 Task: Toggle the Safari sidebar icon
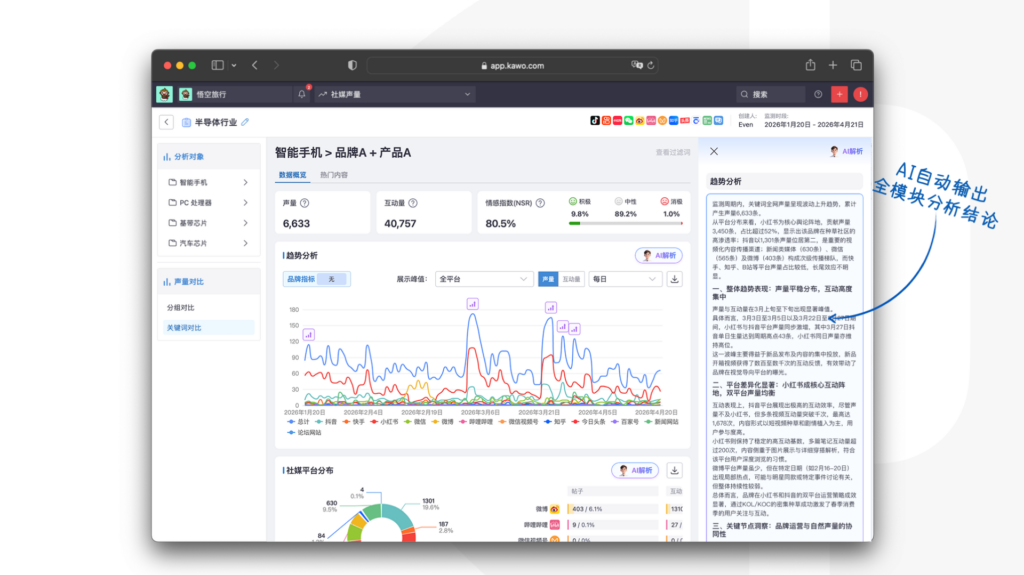coord(217,65)
